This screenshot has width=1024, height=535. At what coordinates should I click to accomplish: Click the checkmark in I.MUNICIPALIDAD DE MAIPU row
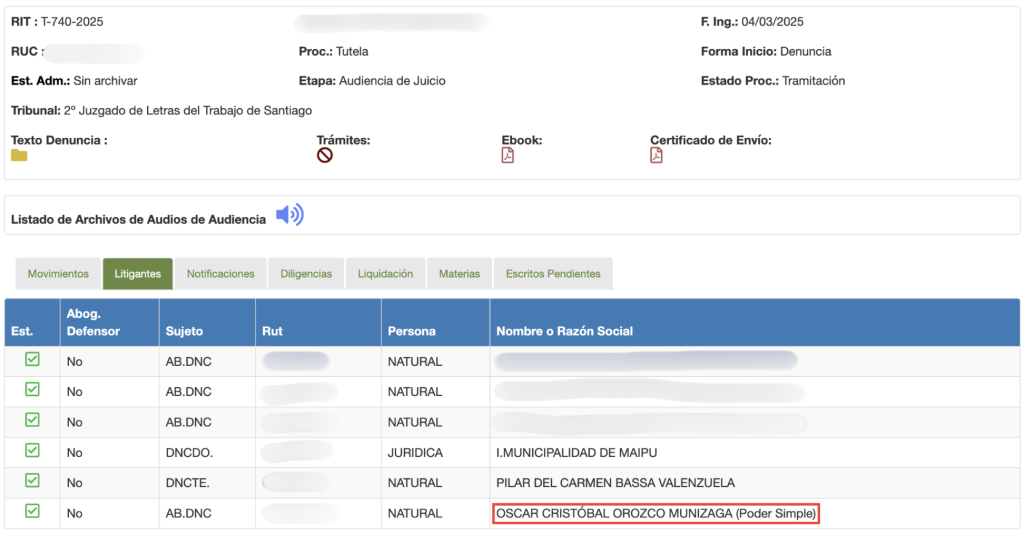point(32,450)
